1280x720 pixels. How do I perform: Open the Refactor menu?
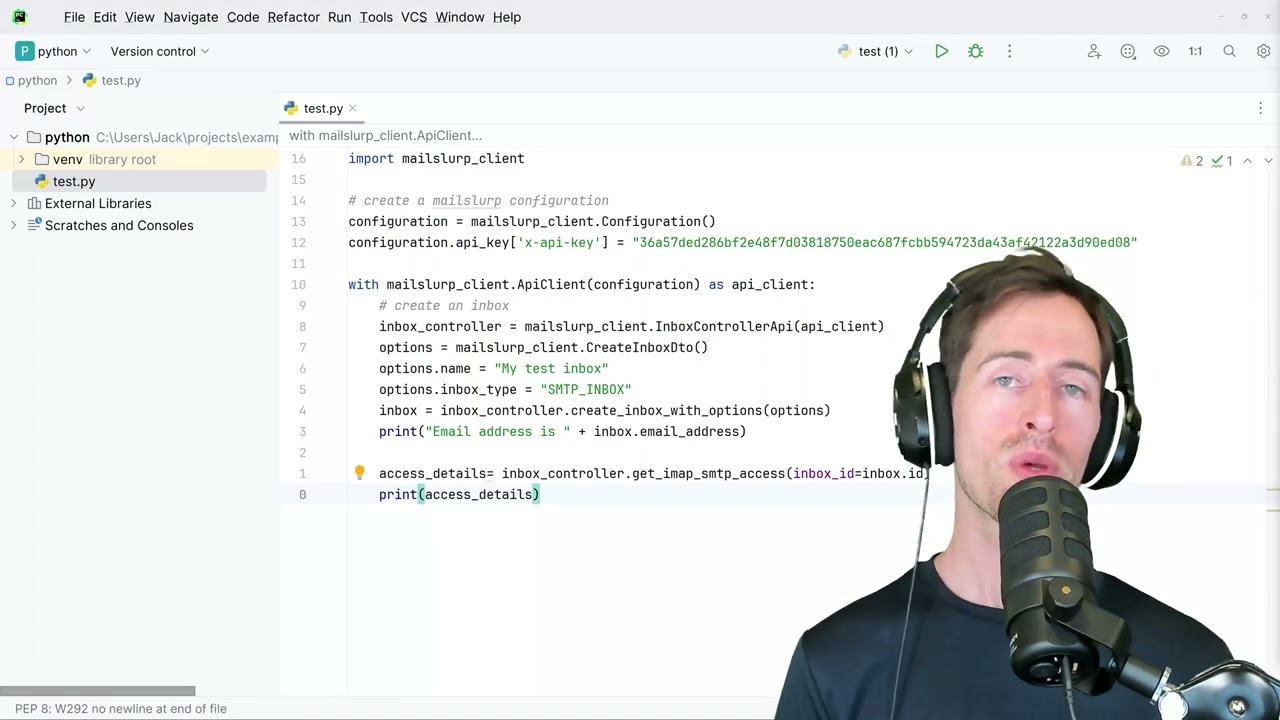click(x=294, y=17)
